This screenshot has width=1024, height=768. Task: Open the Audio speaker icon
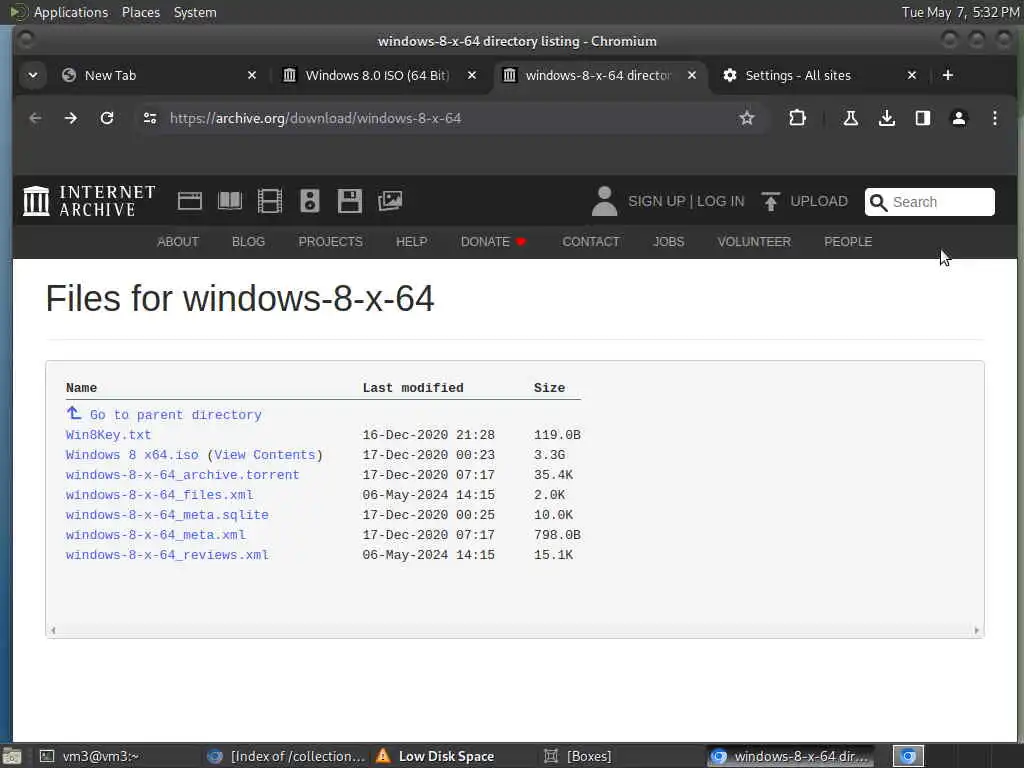click(x=310, y=201)
